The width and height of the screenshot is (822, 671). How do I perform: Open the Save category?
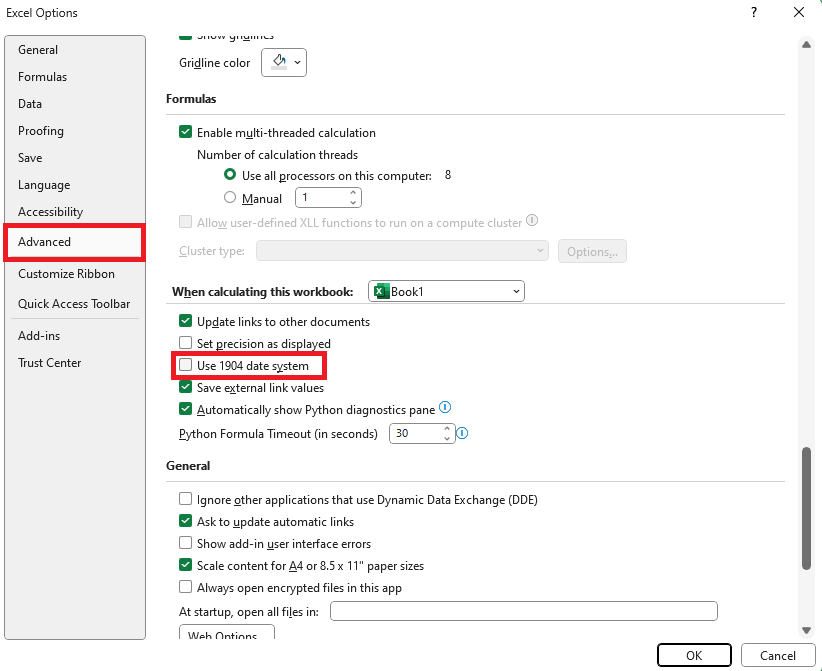(x=74, y=158)
